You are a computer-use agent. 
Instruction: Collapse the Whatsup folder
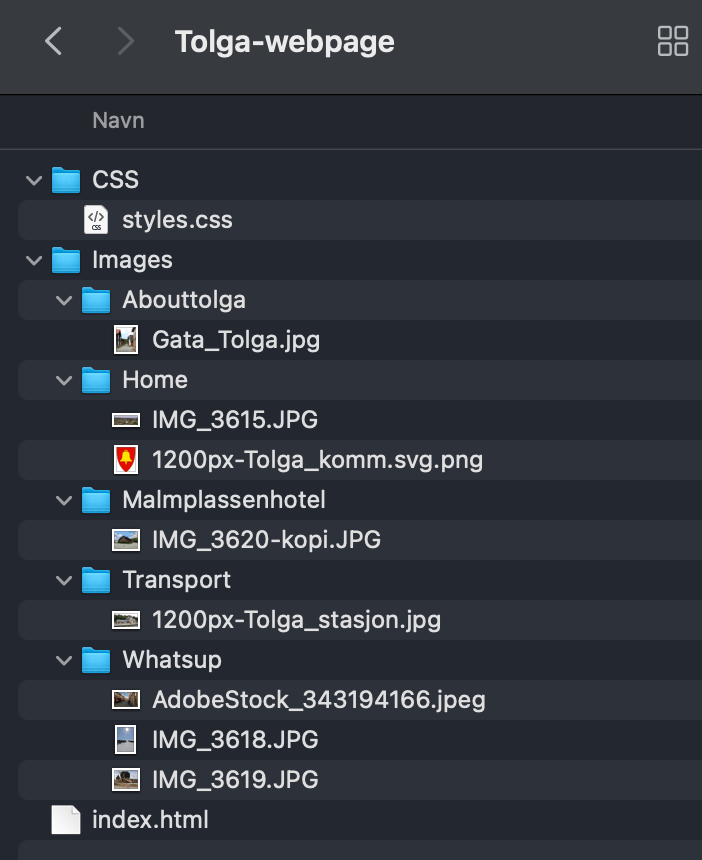tap(64, 660)
